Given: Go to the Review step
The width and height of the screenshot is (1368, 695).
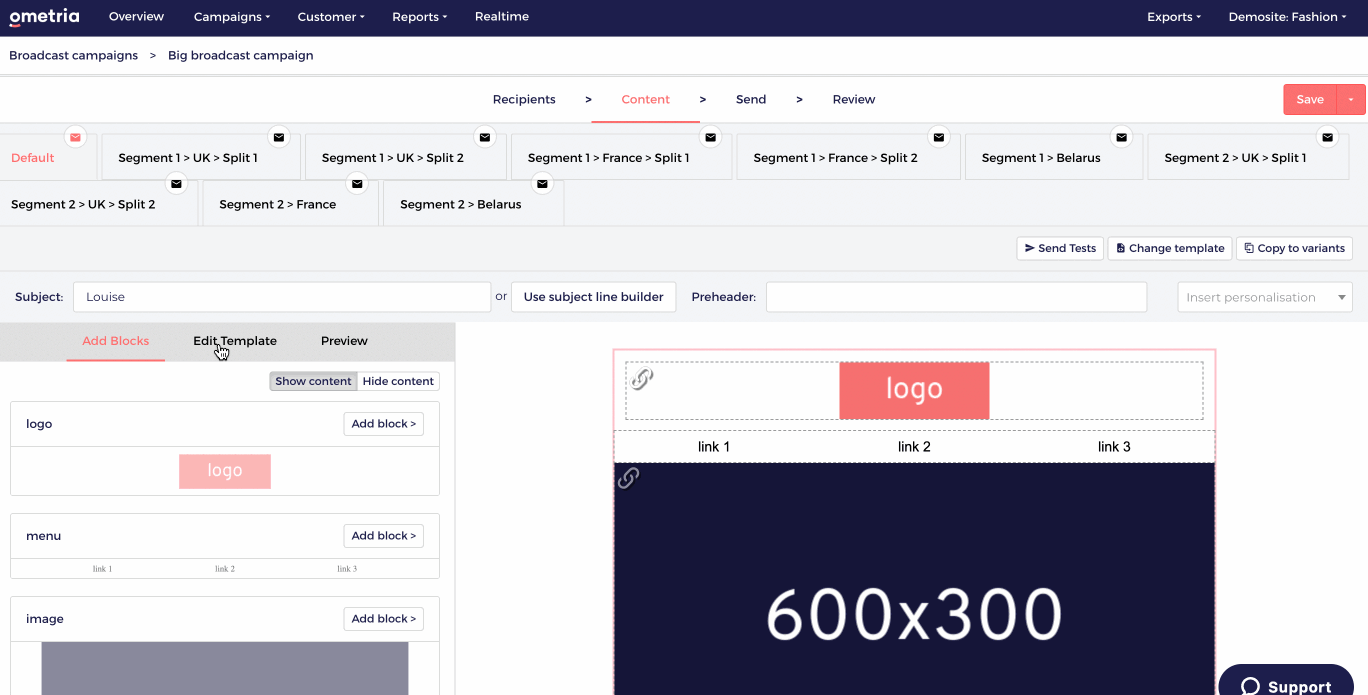Looking at the screenshot, I should click(854, 99).
